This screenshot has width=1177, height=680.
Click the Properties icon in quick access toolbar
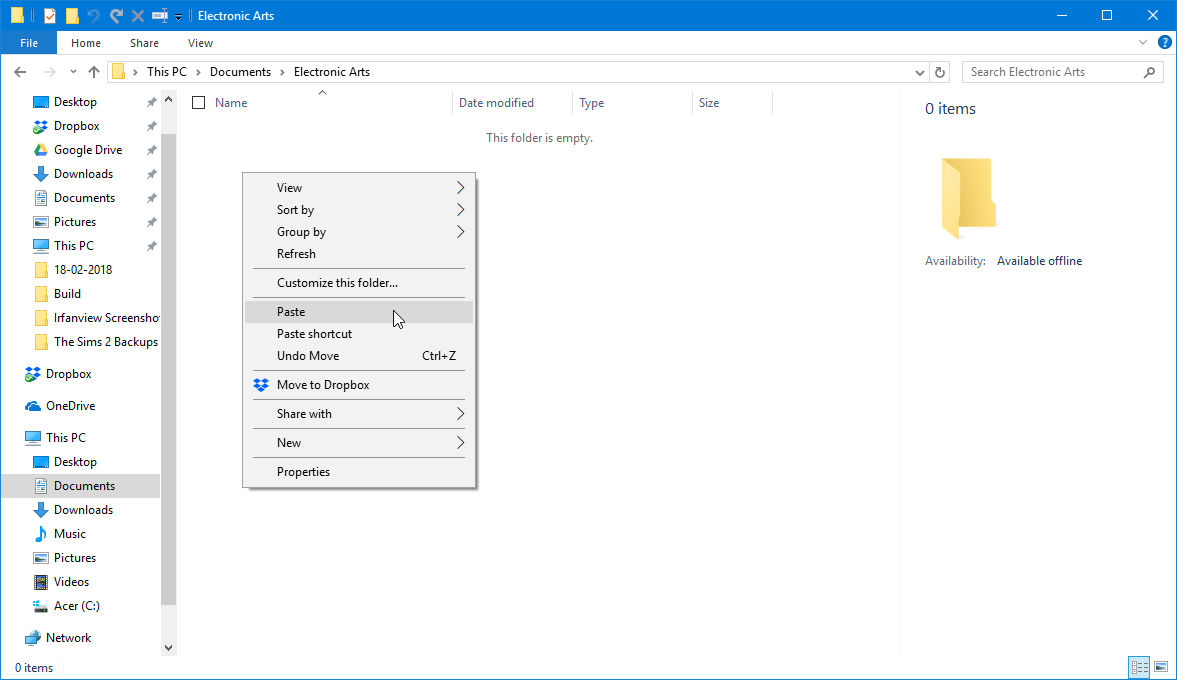(x=50, y=16)
